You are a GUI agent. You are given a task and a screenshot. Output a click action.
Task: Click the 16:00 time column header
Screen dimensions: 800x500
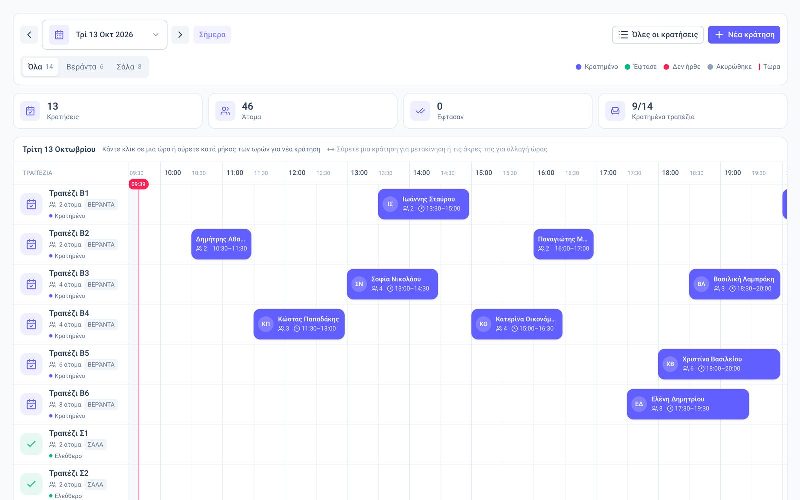546,173
